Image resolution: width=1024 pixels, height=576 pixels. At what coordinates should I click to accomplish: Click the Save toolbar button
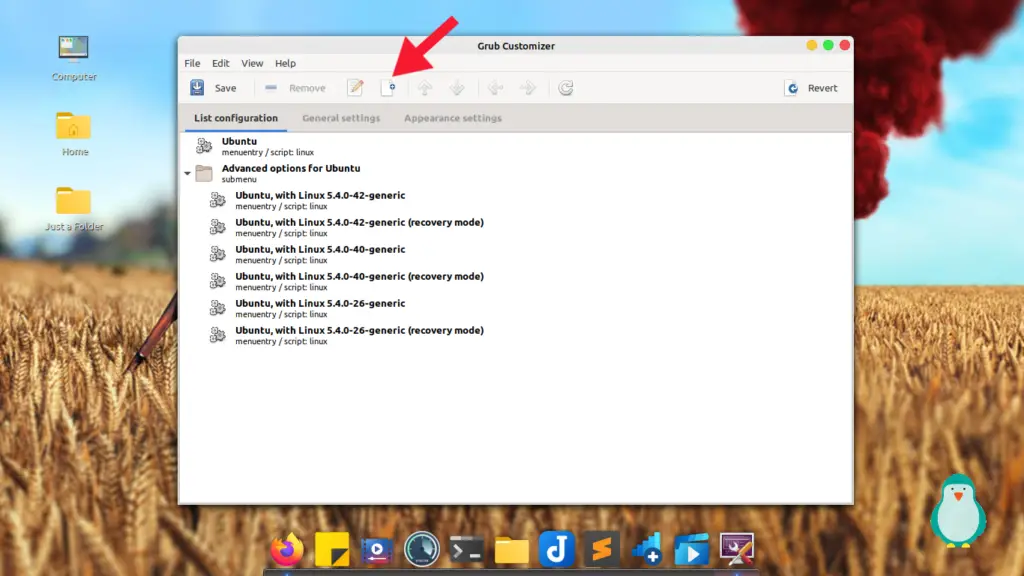[214, 88]
